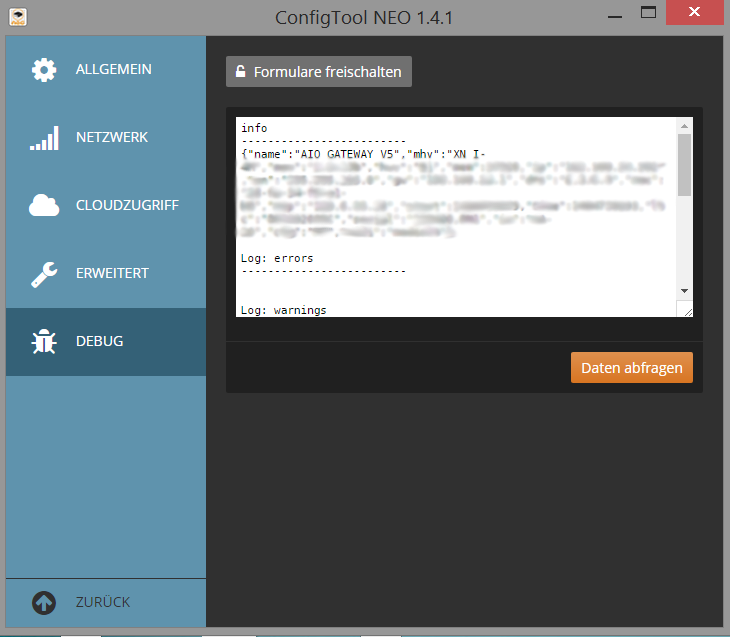Screen dimensions: 730x637
Task: Select the signal bars Netzwerk icon
Action: (x=44, y=138)
